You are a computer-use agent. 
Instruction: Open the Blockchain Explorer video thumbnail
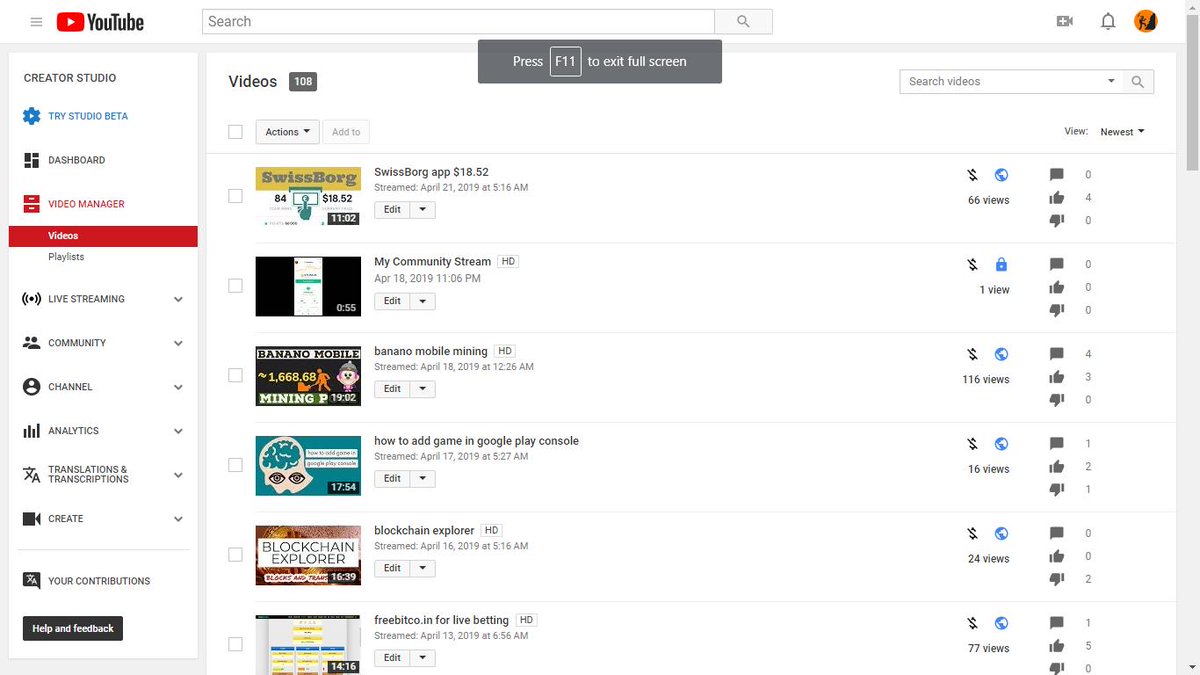[x=308, y=555]
